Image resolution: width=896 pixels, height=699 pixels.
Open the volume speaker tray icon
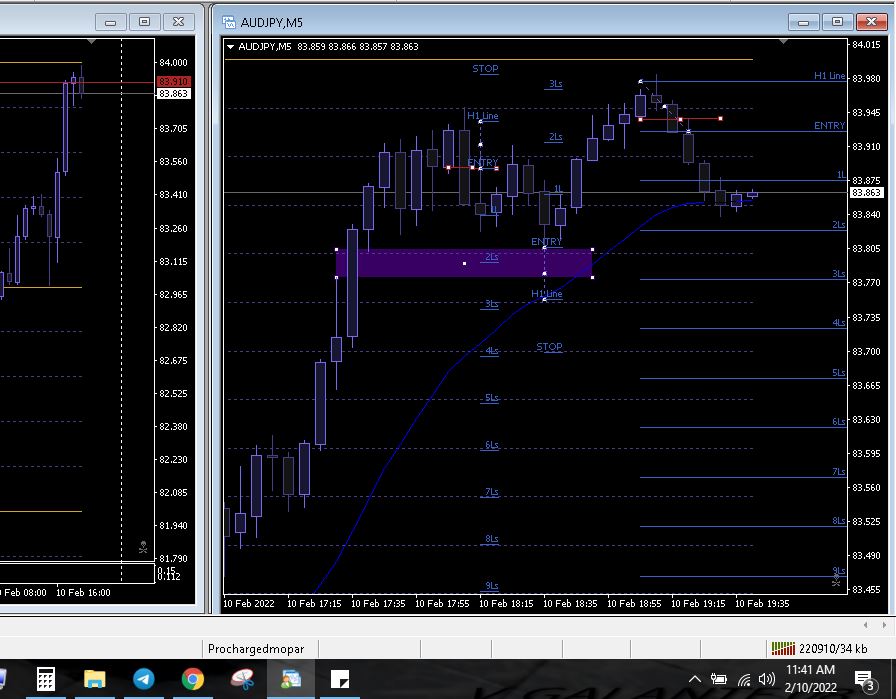pyautogui.click(x=766, y=679)
